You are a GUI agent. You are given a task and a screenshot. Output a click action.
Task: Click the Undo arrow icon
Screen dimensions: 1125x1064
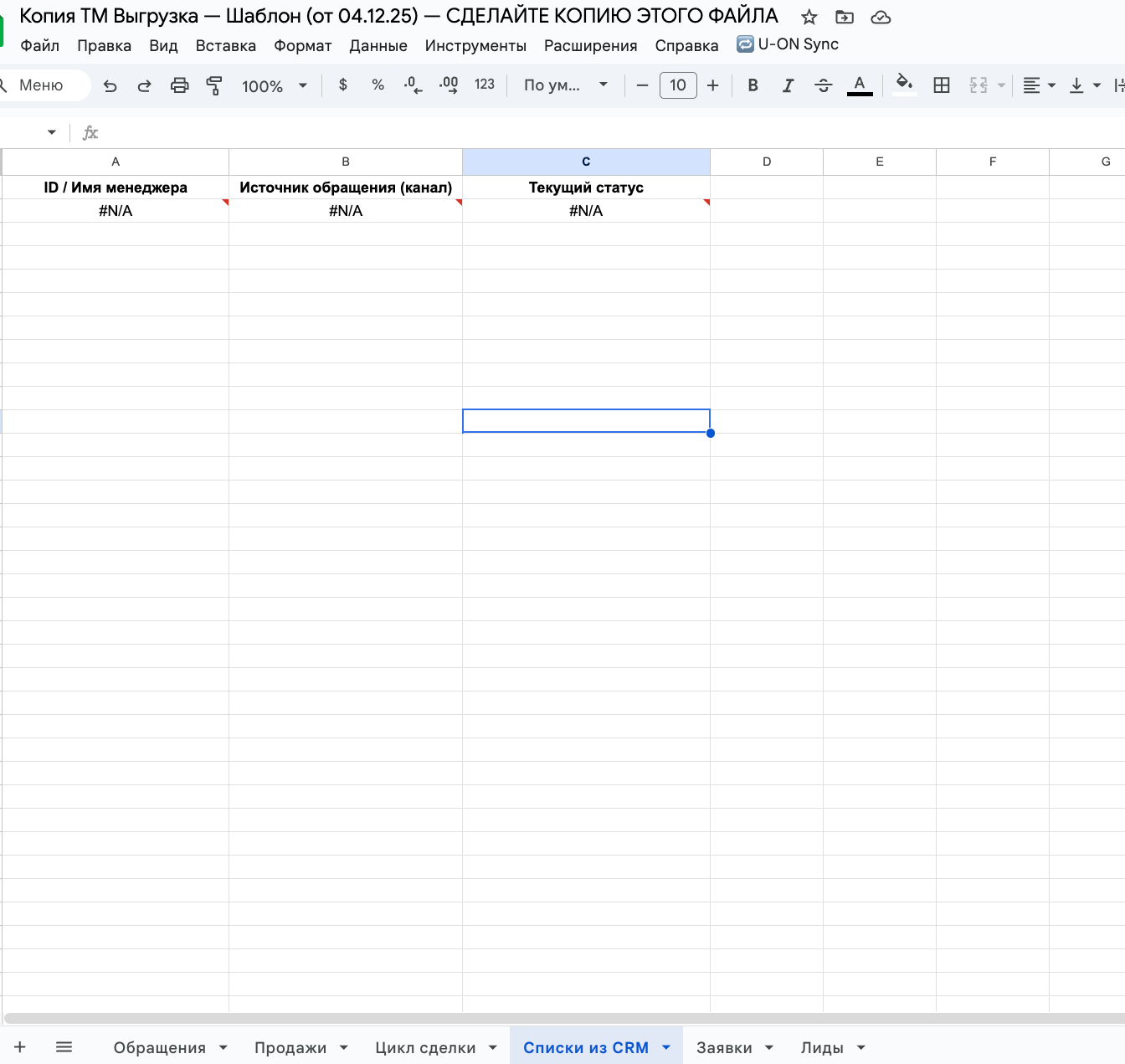(x=110, y=85)
